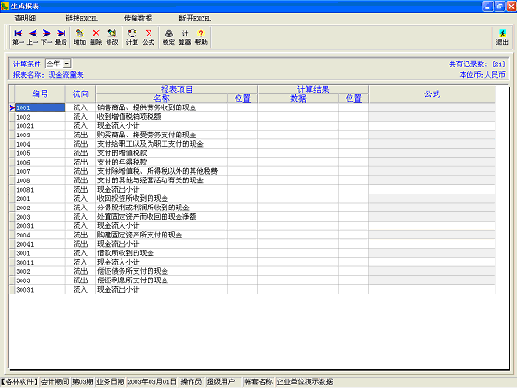Click the Modify (修改) toolbar icon
Viewport: 517px width, 388px height.
112,37
